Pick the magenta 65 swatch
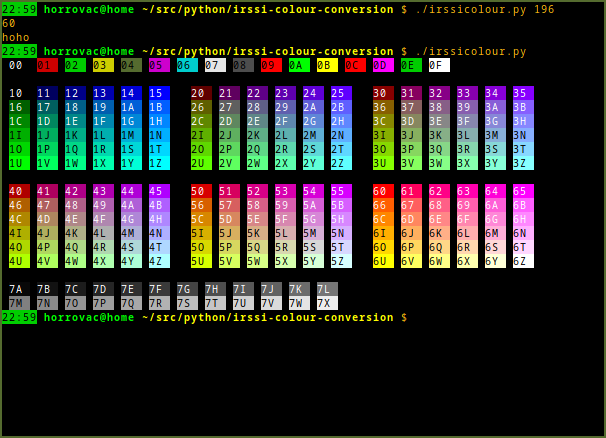Screen dimensions: 606x438 coord(521,191)
